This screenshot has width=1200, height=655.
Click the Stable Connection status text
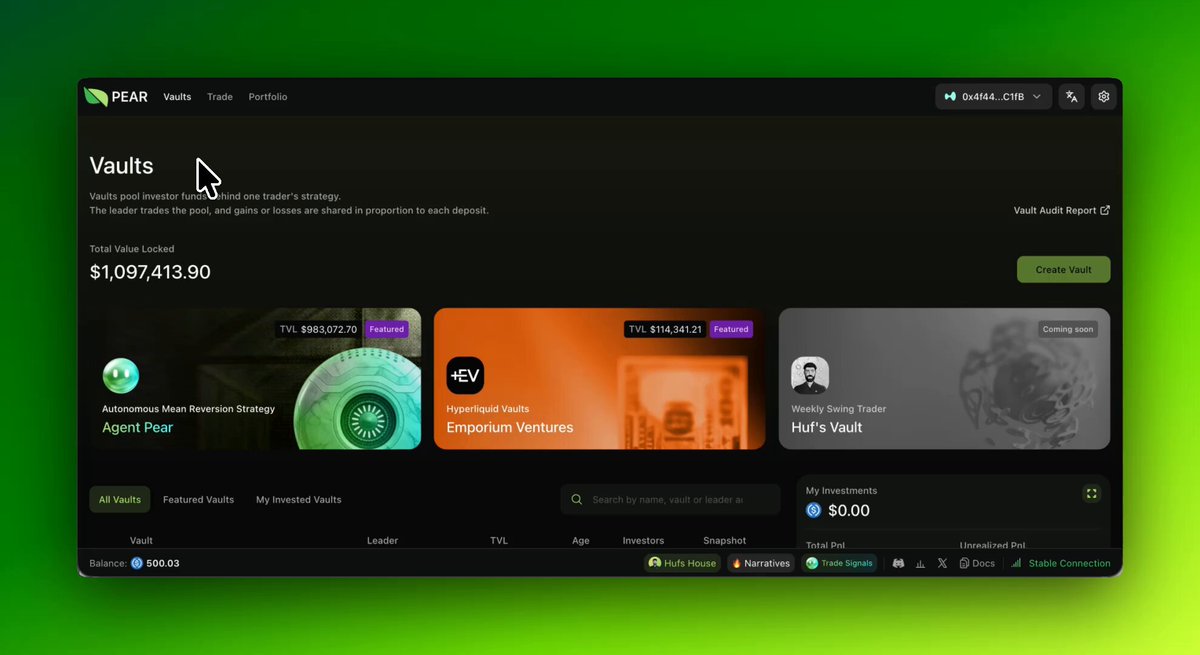(x=1069, y=563)
